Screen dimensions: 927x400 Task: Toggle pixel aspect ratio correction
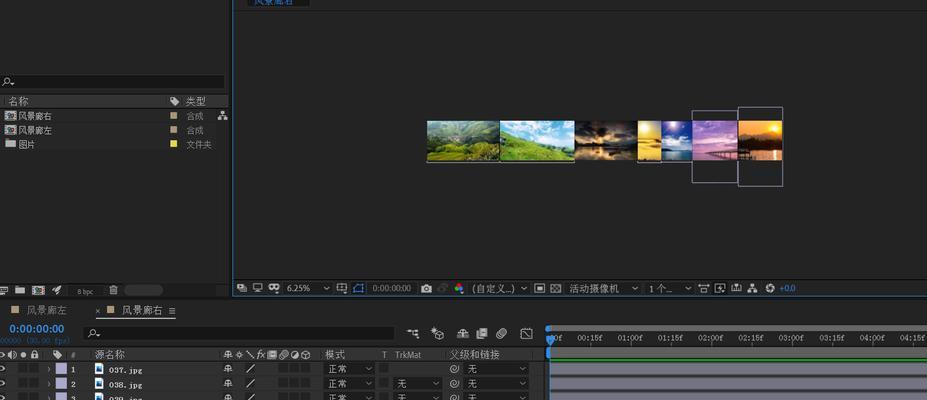click(x=704, y=288)
